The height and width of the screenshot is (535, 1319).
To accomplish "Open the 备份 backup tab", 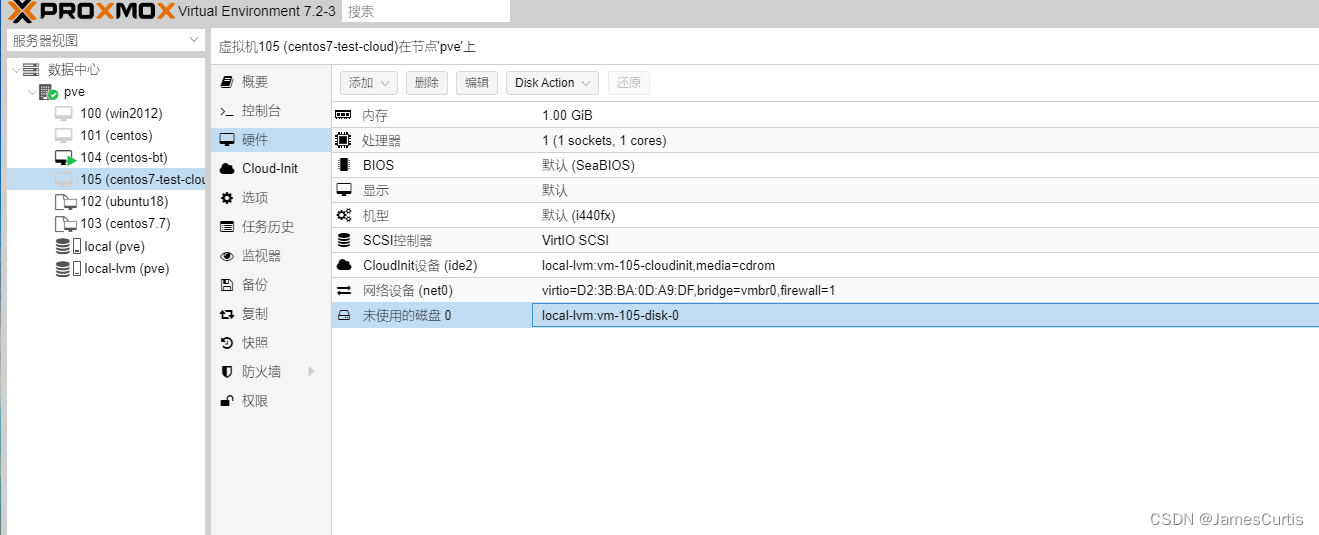I will click(x=271, y=284).
